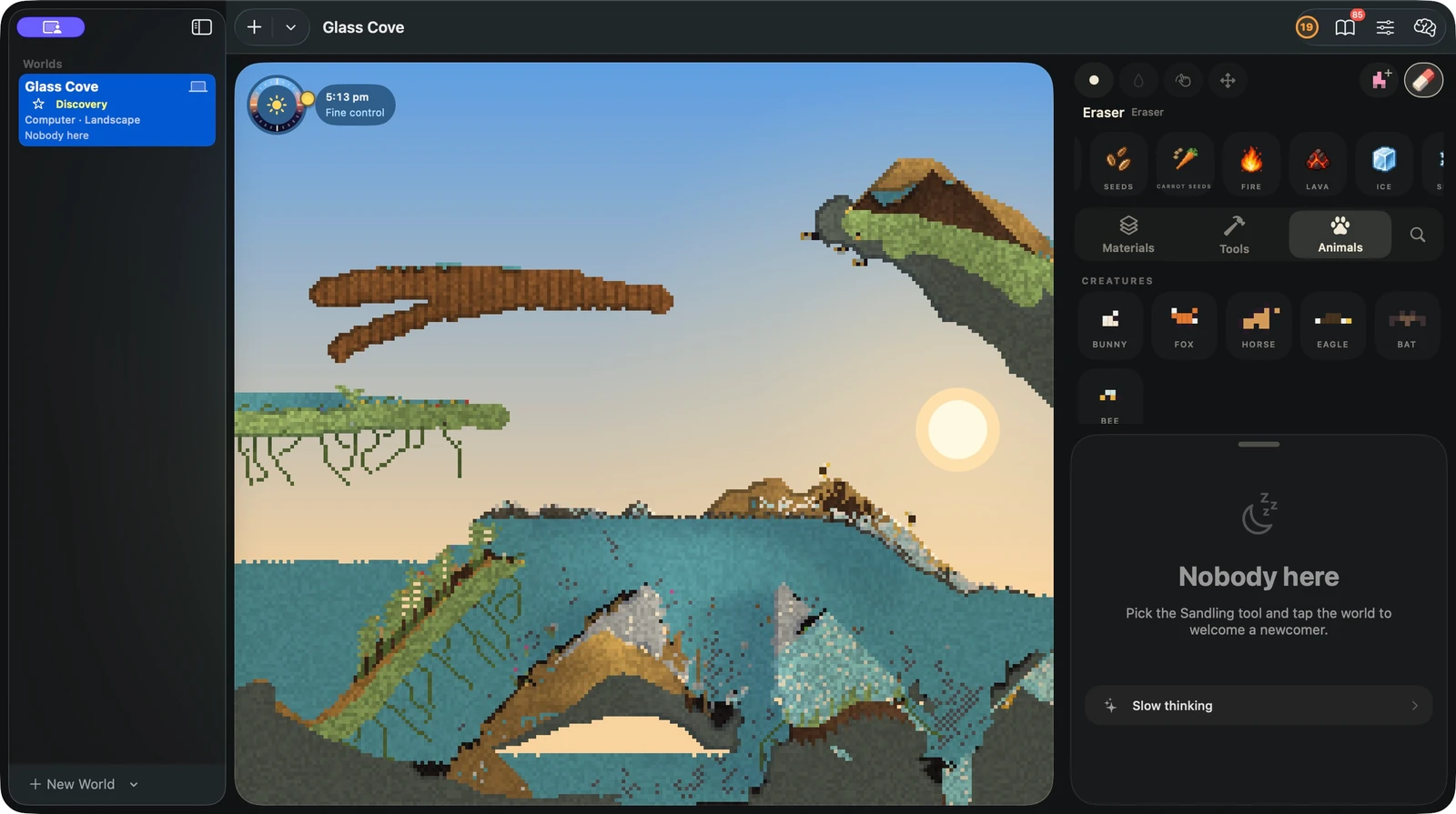Choose the Fire material
Screen dimensions: 1456x814
(1251, 164)
